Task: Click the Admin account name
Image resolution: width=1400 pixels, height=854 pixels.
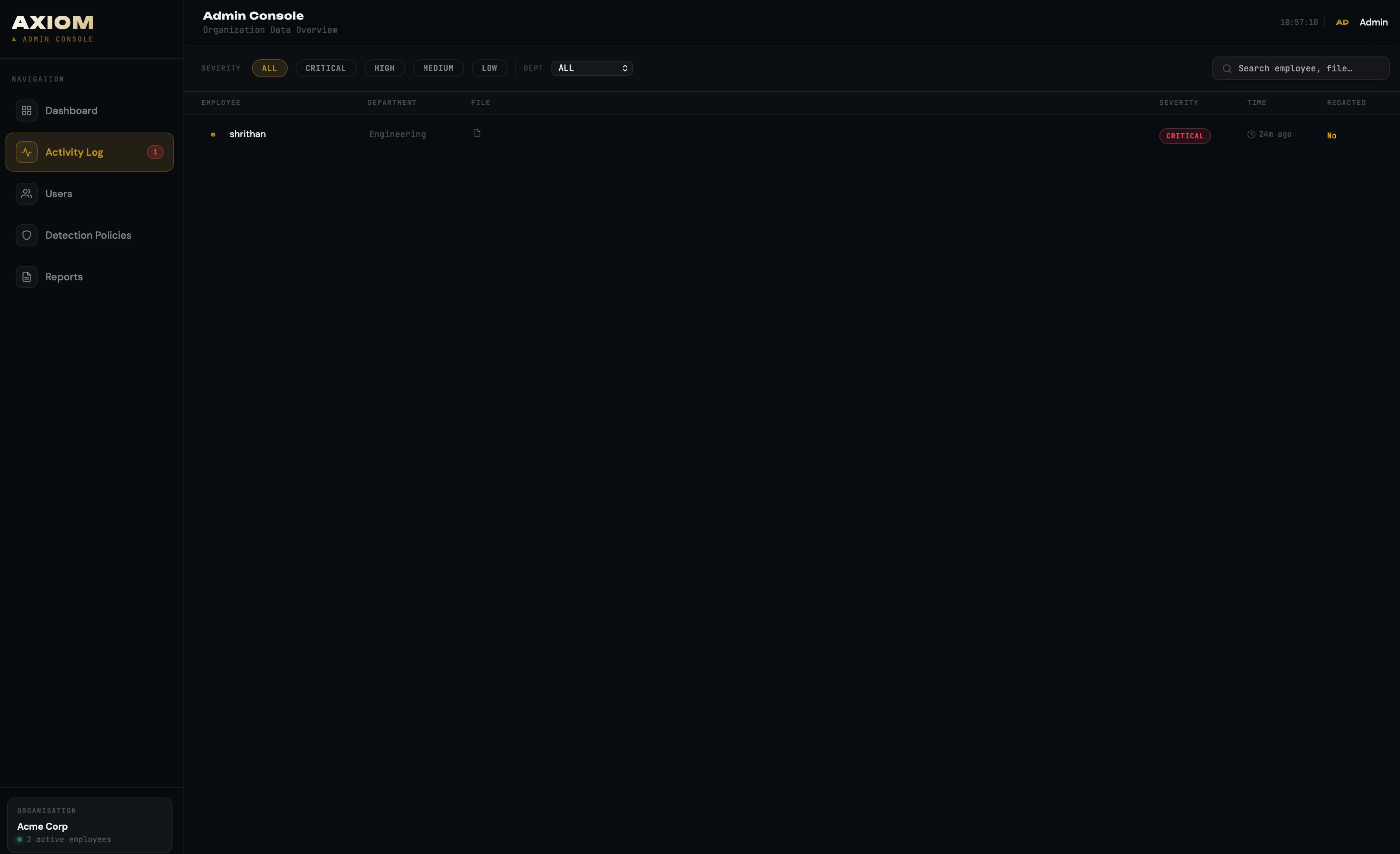Action: (x=1373, y=22)
